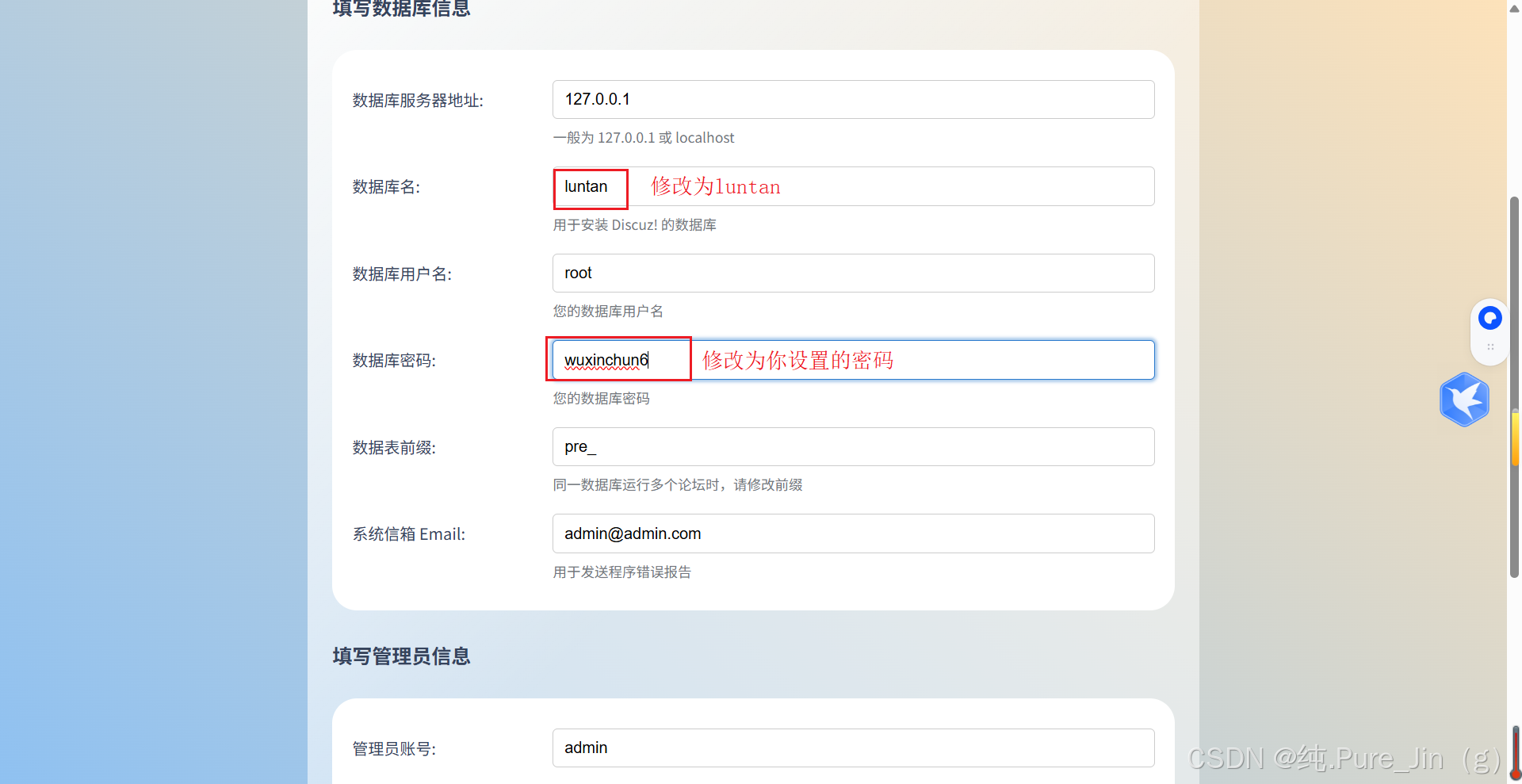The height and width of the screenshot is (784, 1522).
Task: Click the label '管理员账号:'
Action: [x=394, y=749]
